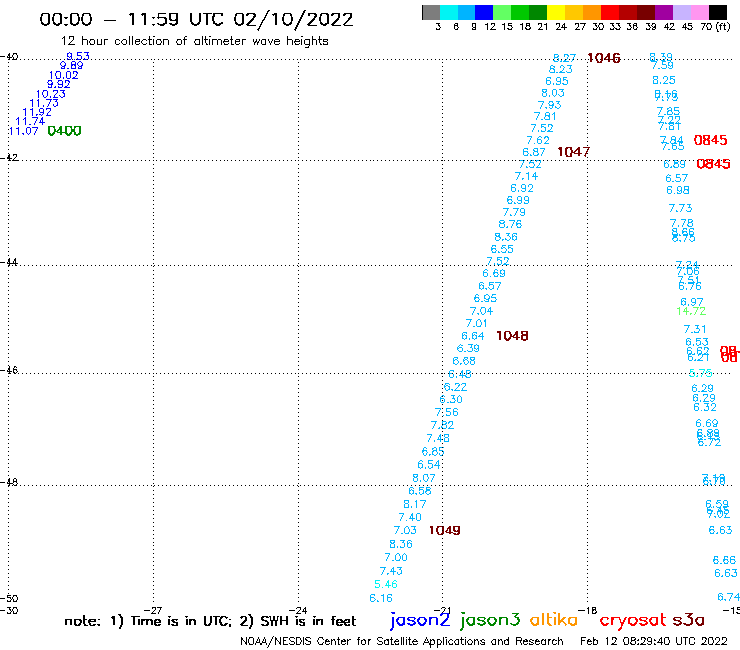This screenshot has width=740, height=650.
Task: Click the '70 (ft)' legend label
Action: pos(715,27)
